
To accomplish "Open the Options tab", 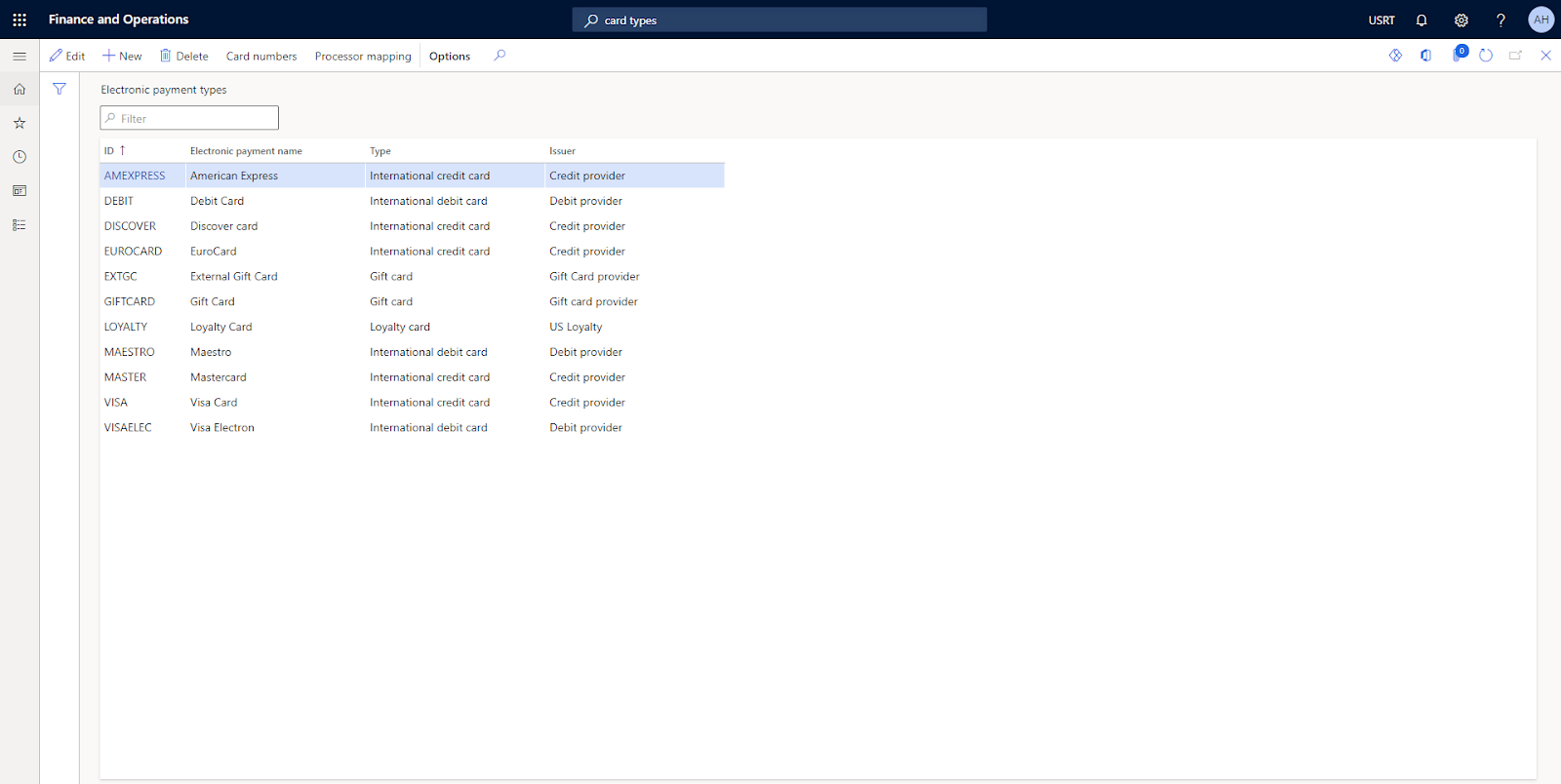I will [450, 56].
